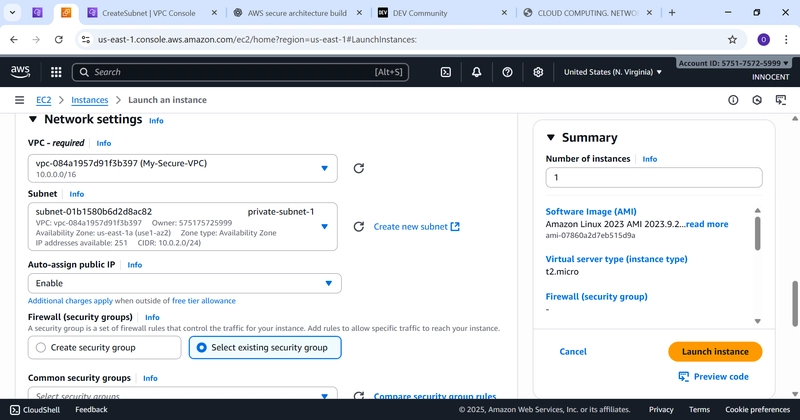Switch to the DEV Community tab

click(x=420, y=13)
